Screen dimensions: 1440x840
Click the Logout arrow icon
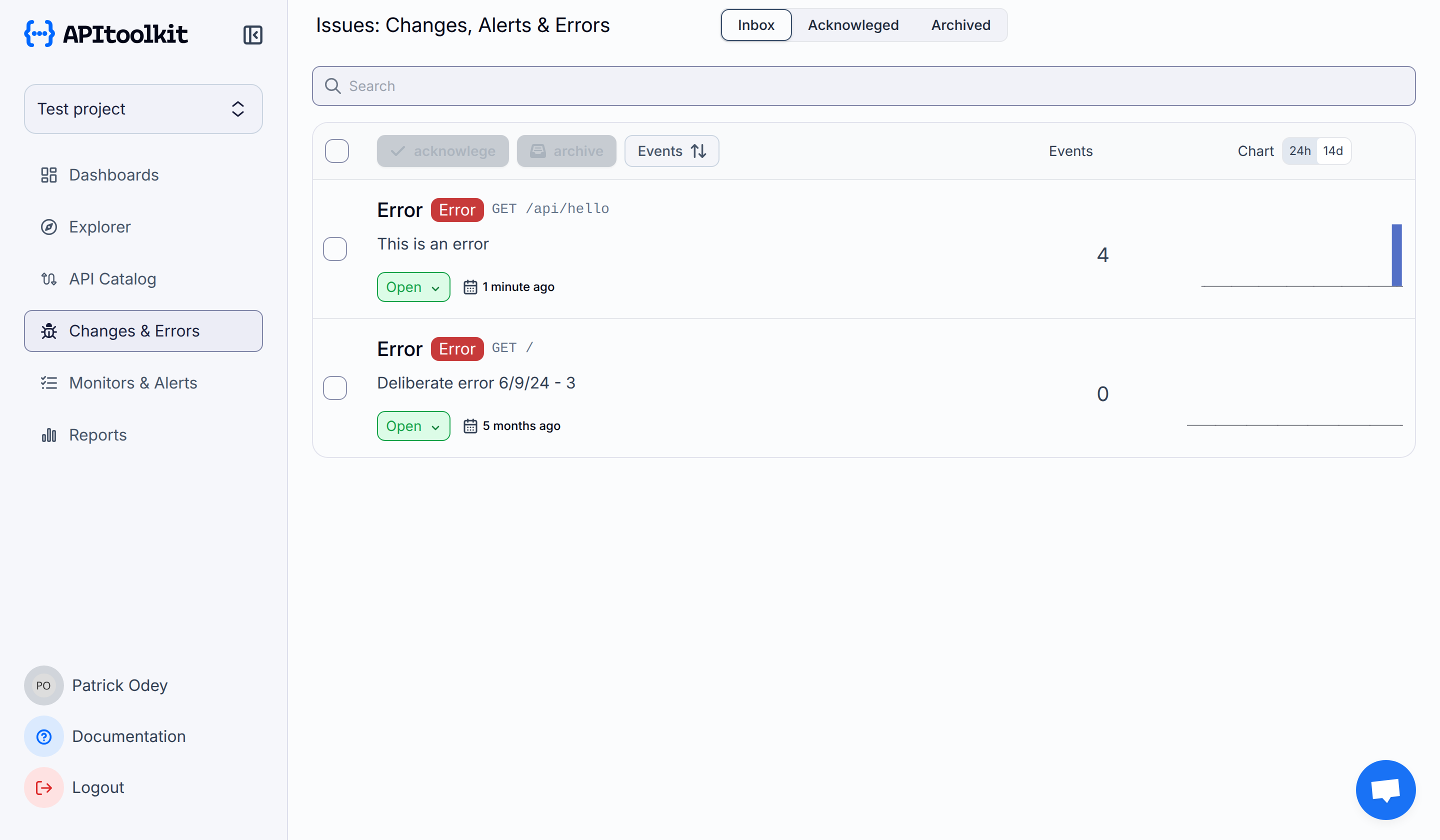coord(44,787)
